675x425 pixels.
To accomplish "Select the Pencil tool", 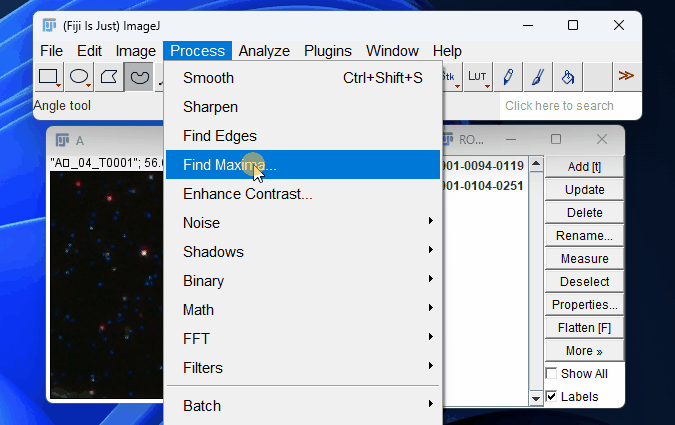I will (508, 76).
